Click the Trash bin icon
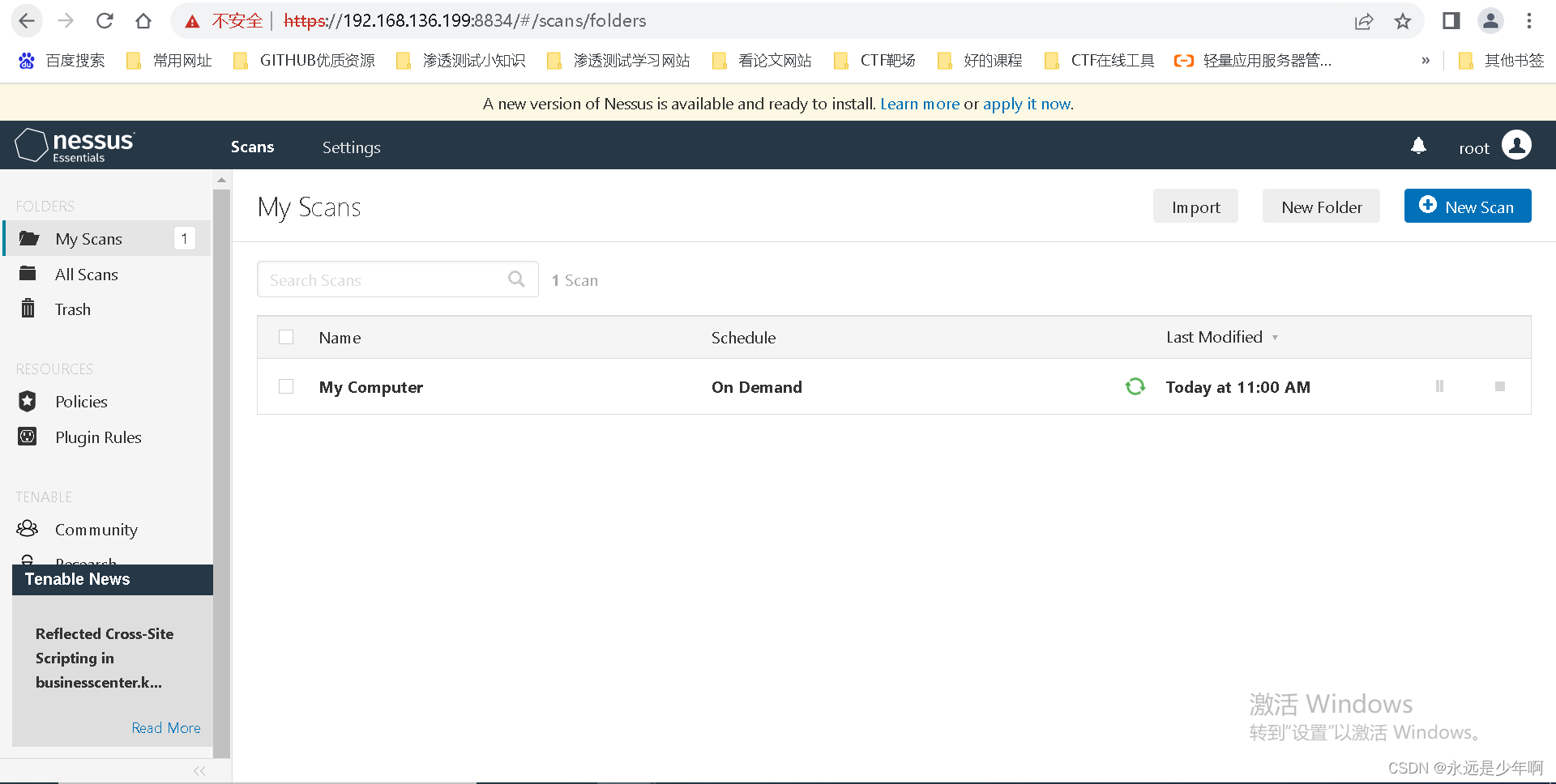The width and height of the screenshot is (1556, 784). 28,309
